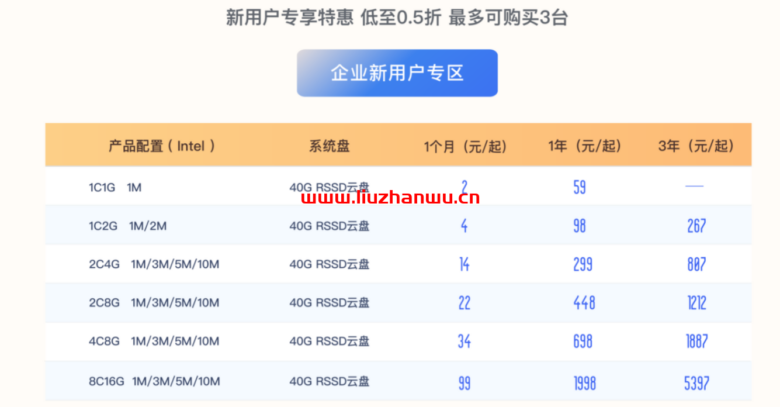Image resolution: width=780 pixels, height=407 pixels.
Task: Click the dash in the 1C1G 3-year cell
Action: [694, 186]
